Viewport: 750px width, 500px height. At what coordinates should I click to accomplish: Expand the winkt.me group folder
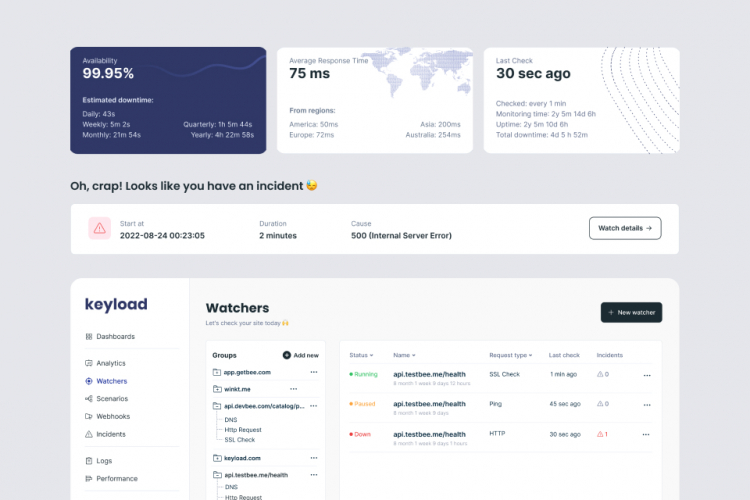tap(217, 389)
